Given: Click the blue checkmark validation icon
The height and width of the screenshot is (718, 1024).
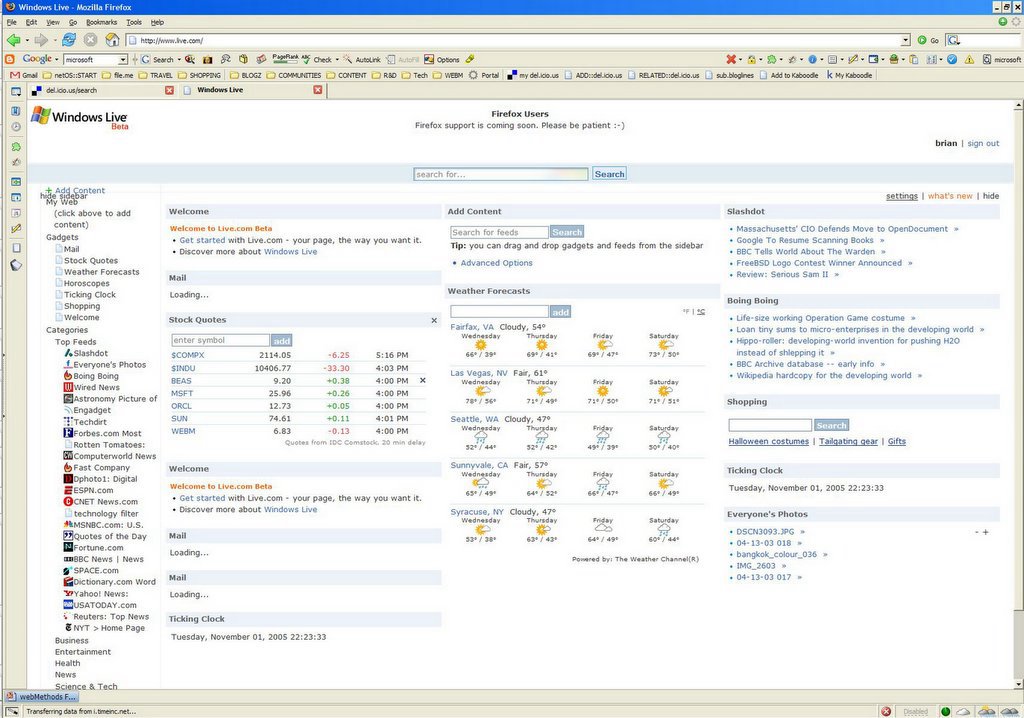Looking at the screenshot, I should point(952,59).
